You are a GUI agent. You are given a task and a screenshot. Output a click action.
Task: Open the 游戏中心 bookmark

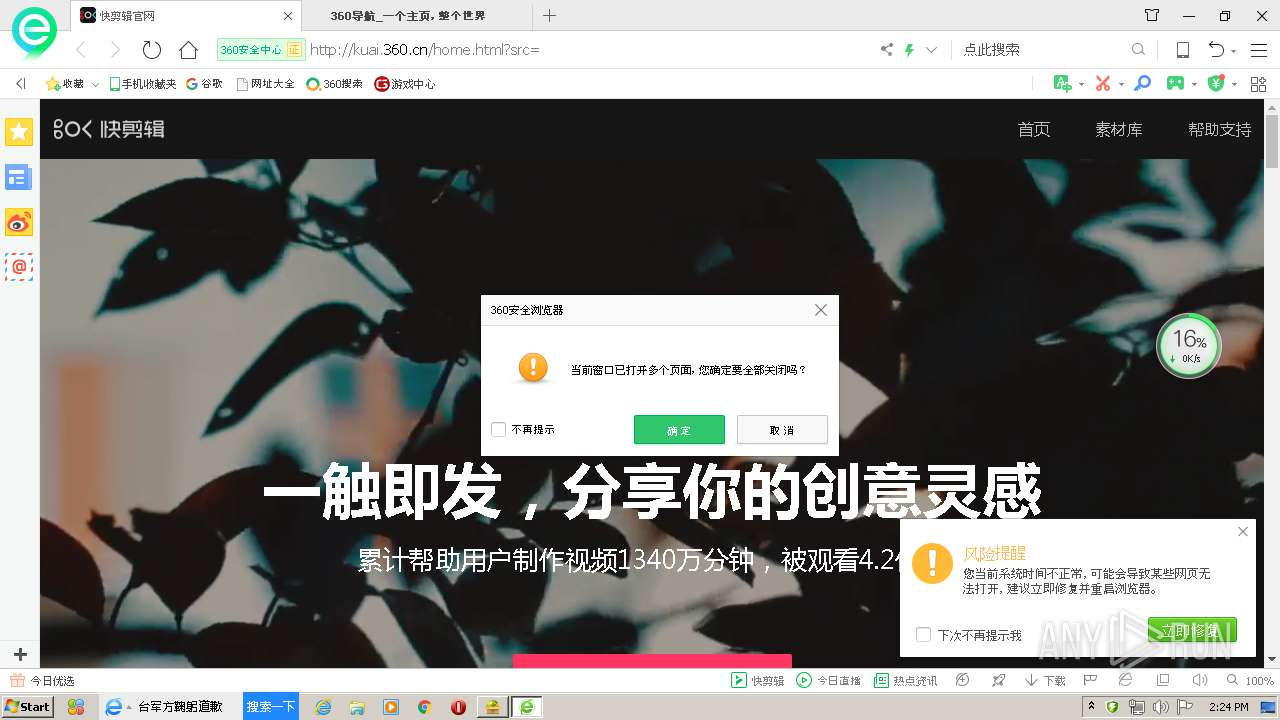point(405,84)
